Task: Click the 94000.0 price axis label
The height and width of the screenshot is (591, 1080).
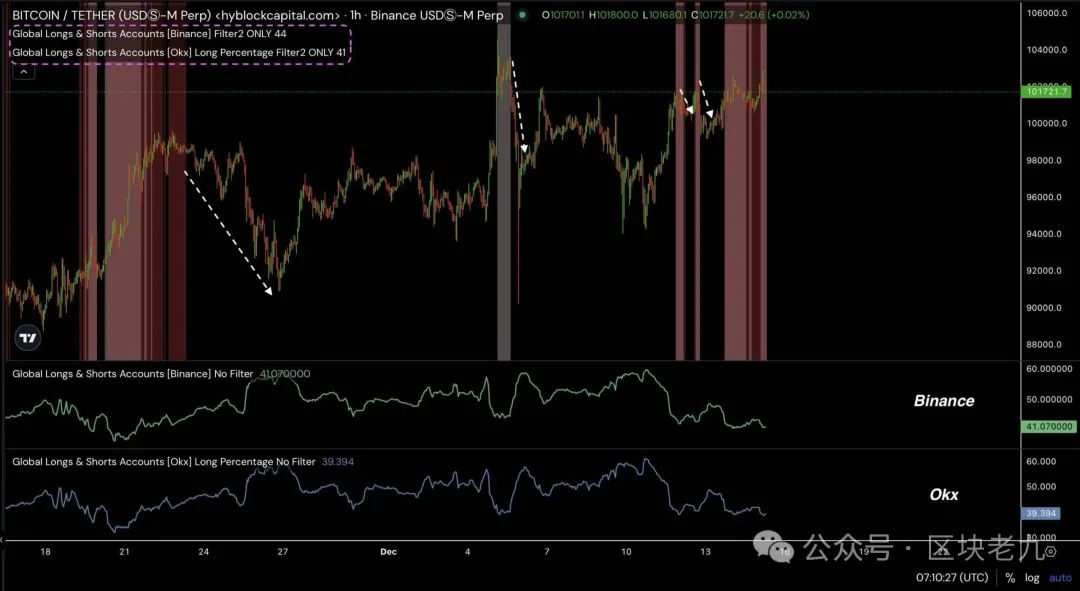Action: click(x=1046, y=234)
